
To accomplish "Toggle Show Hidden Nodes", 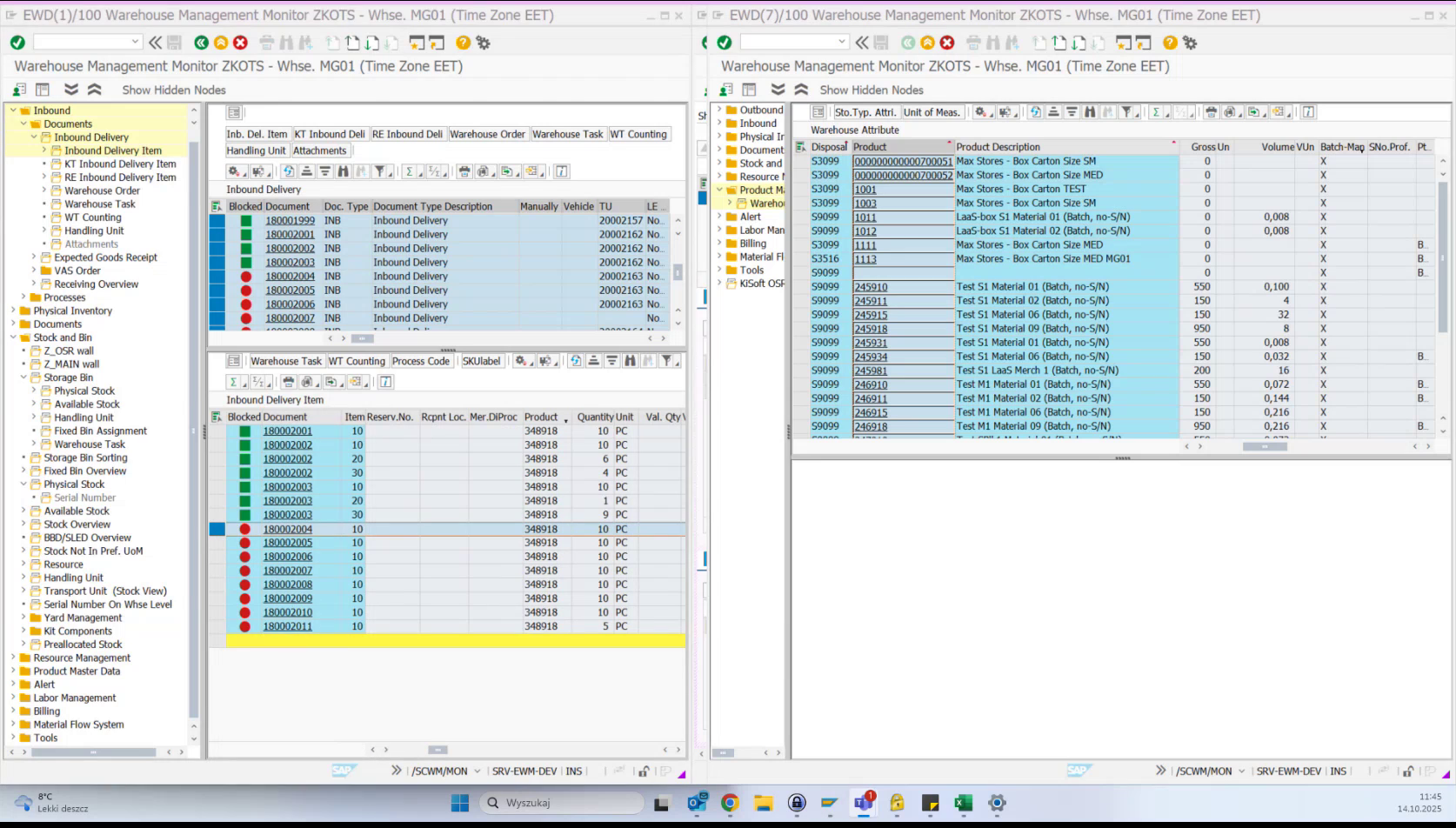I will pyautogui.click(x=173, y=90).
